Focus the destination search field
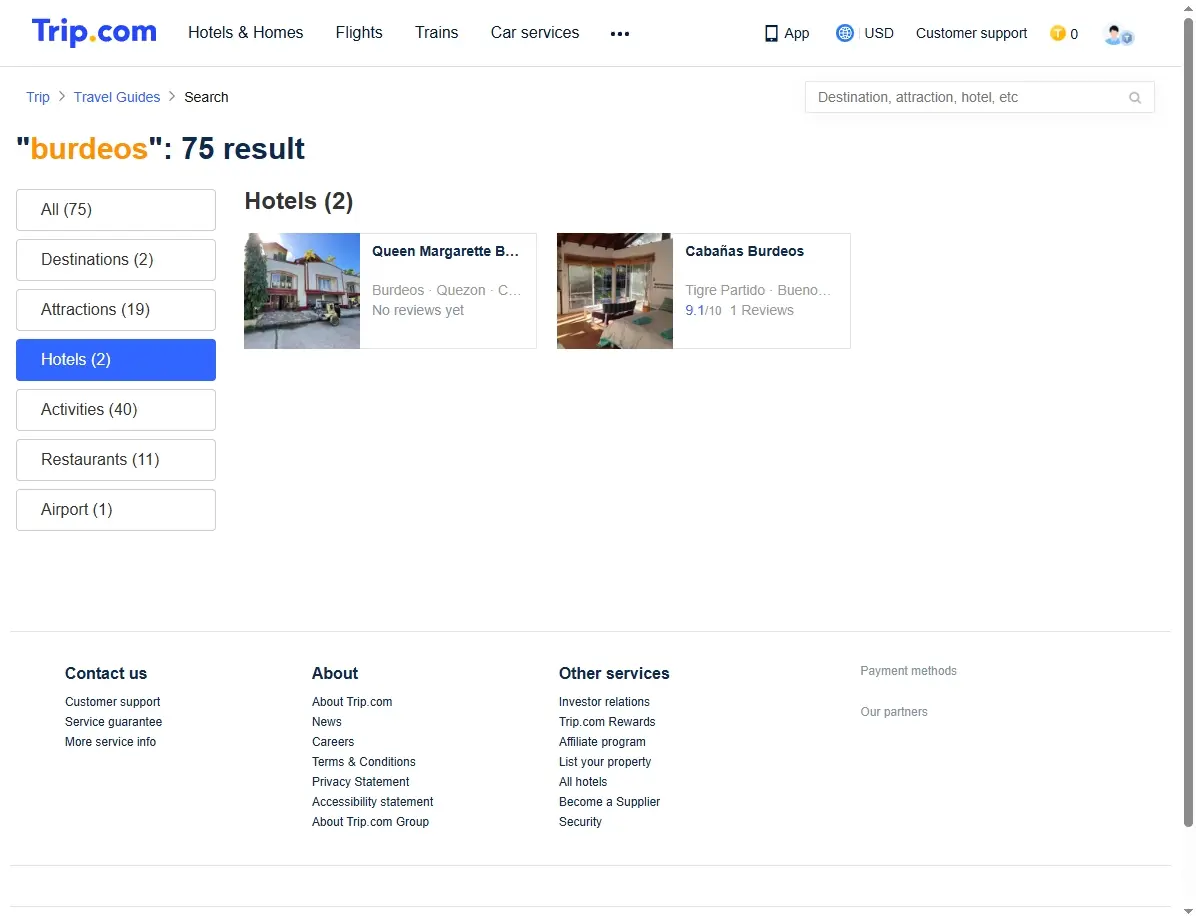1196x921 pixels. pos(979,97)
